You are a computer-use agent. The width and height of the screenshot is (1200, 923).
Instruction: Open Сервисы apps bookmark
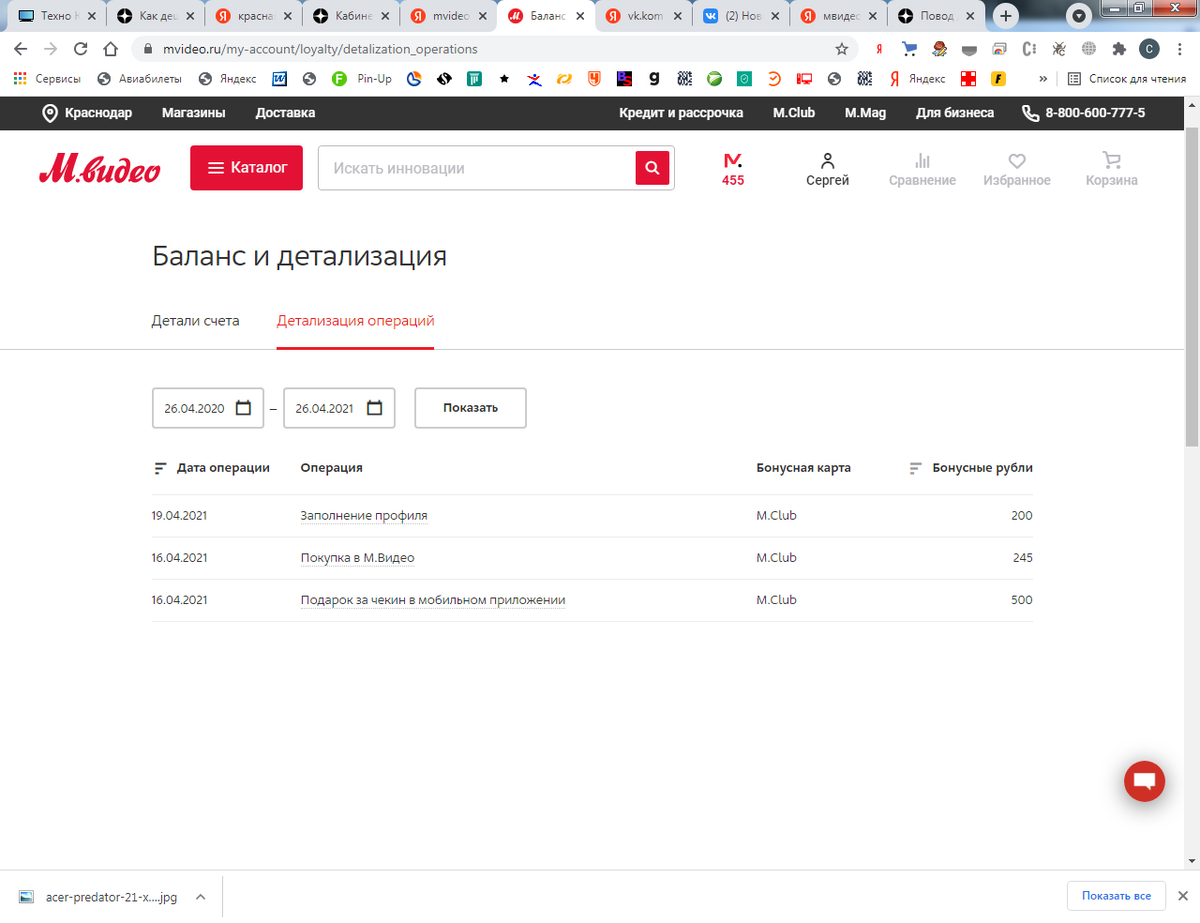[47, 79]
